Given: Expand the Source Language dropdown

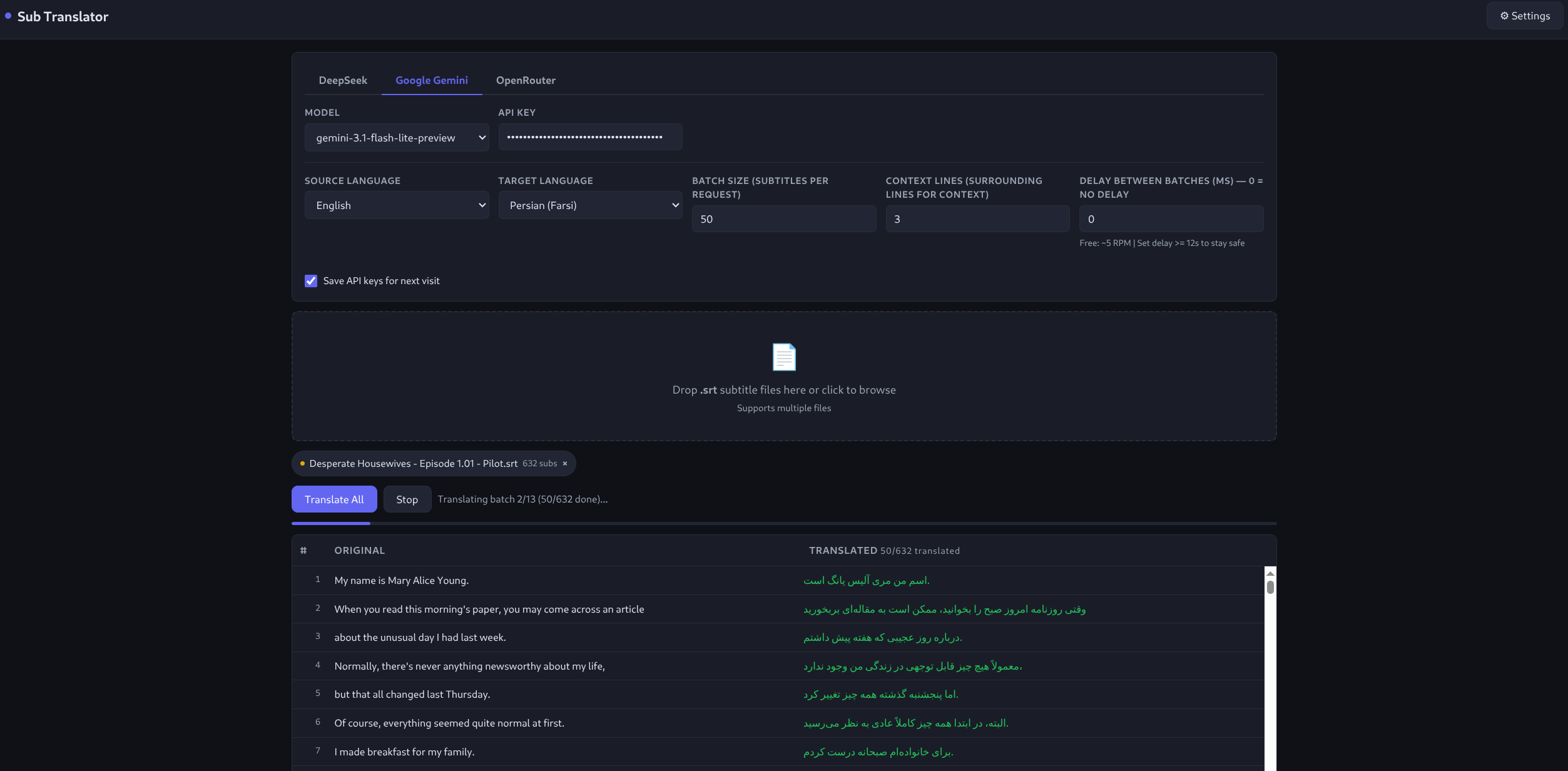Looking at the screenshot, I should point(396,205).
